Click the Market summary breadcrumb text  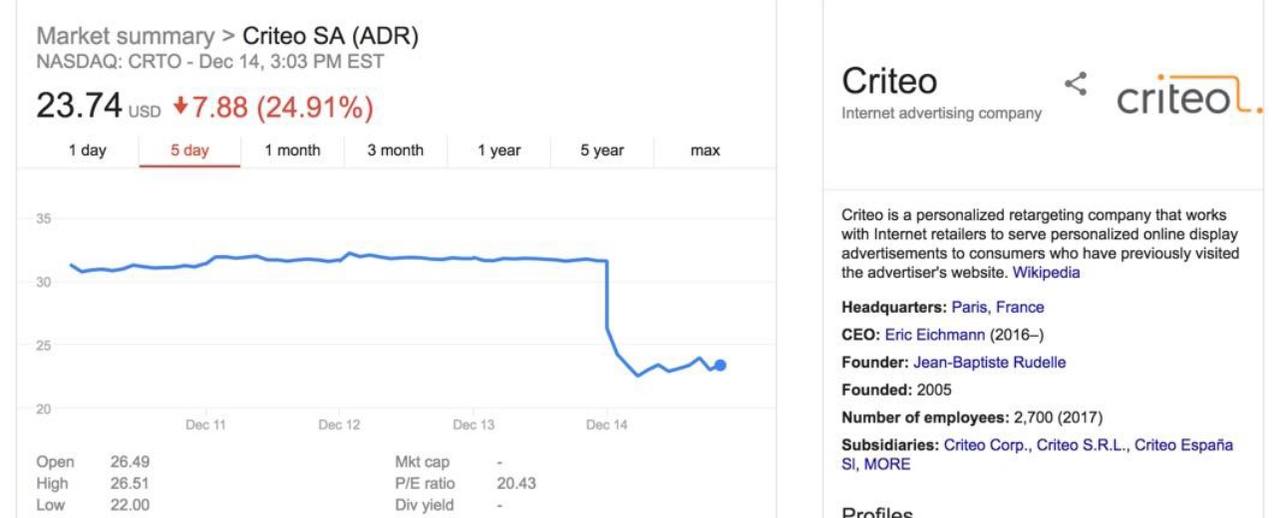pos(125,37)
